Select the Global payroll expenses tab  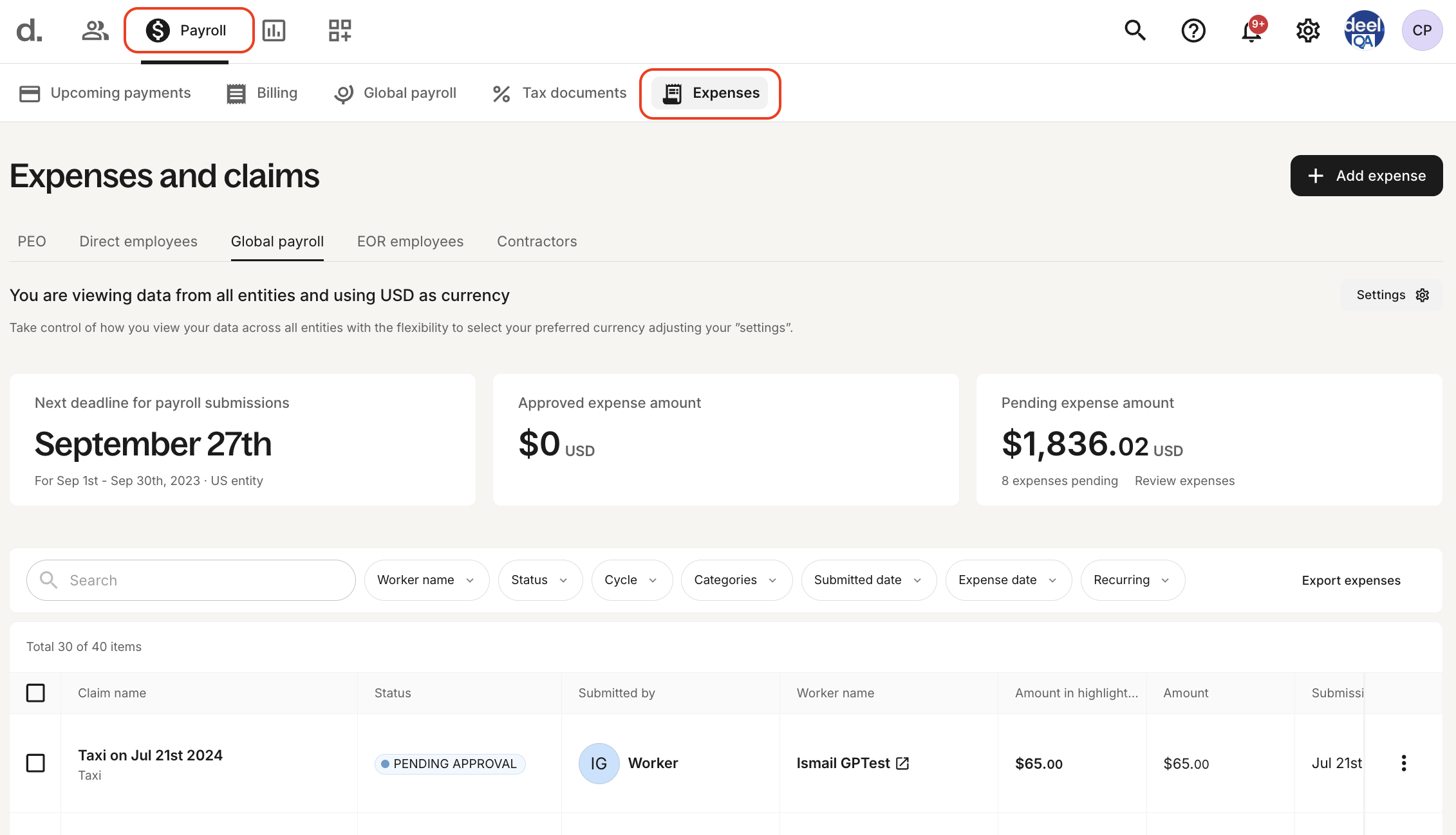pos(277,241)
